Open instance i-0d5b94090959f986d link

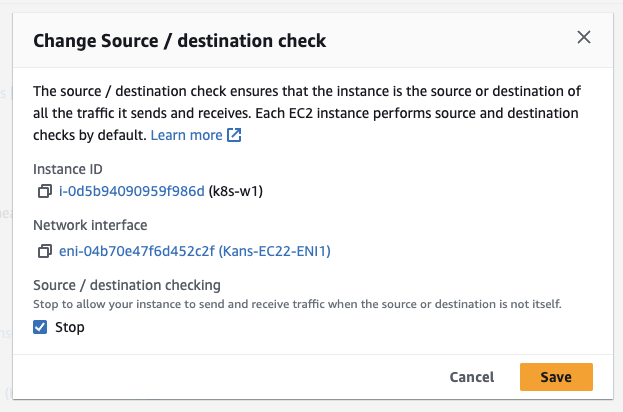131,190
